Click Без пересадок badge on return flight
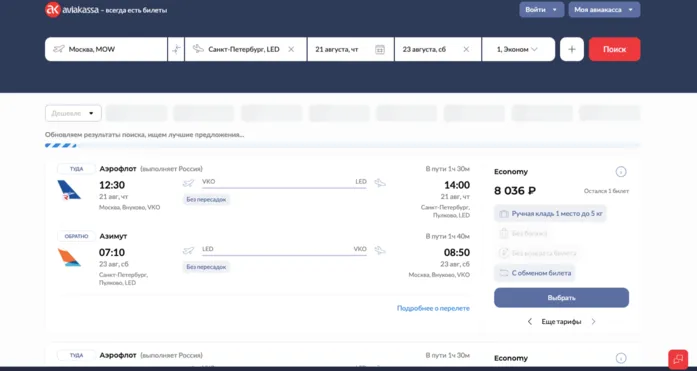 pyautogui.click(x=206, y=267)
